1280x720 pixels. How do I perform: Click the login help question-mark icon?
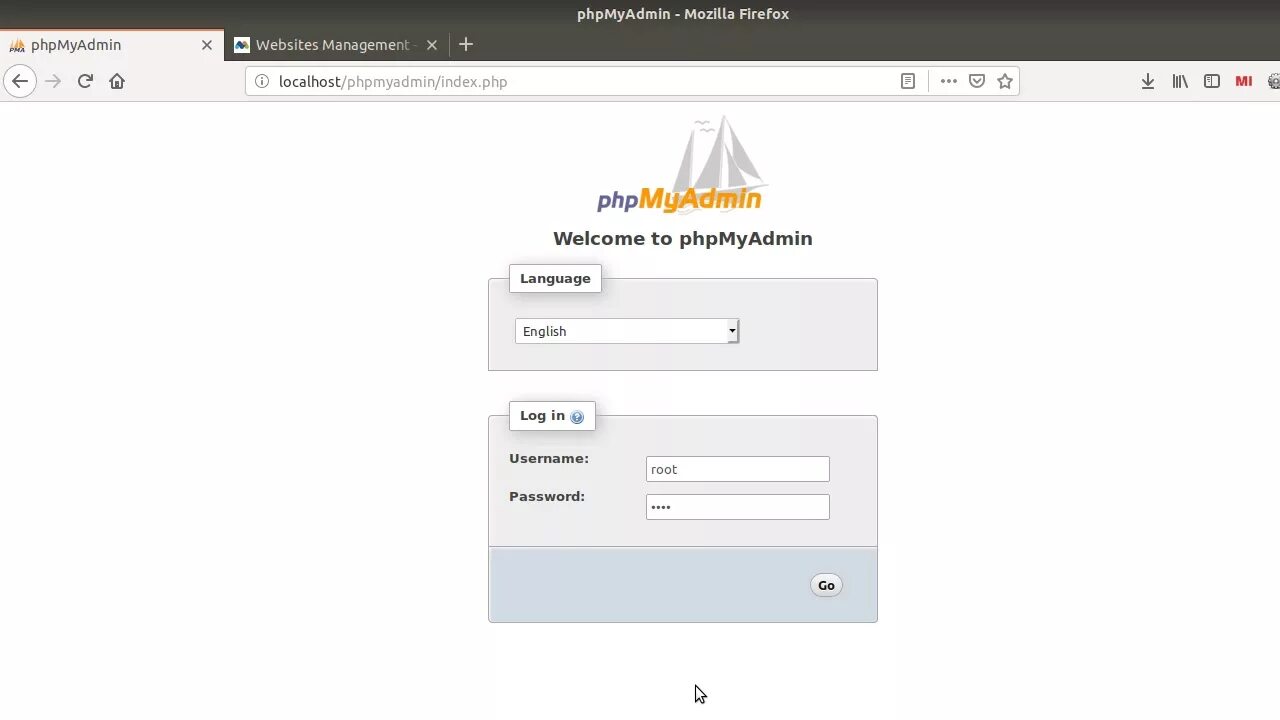click(x=577, y=417)
